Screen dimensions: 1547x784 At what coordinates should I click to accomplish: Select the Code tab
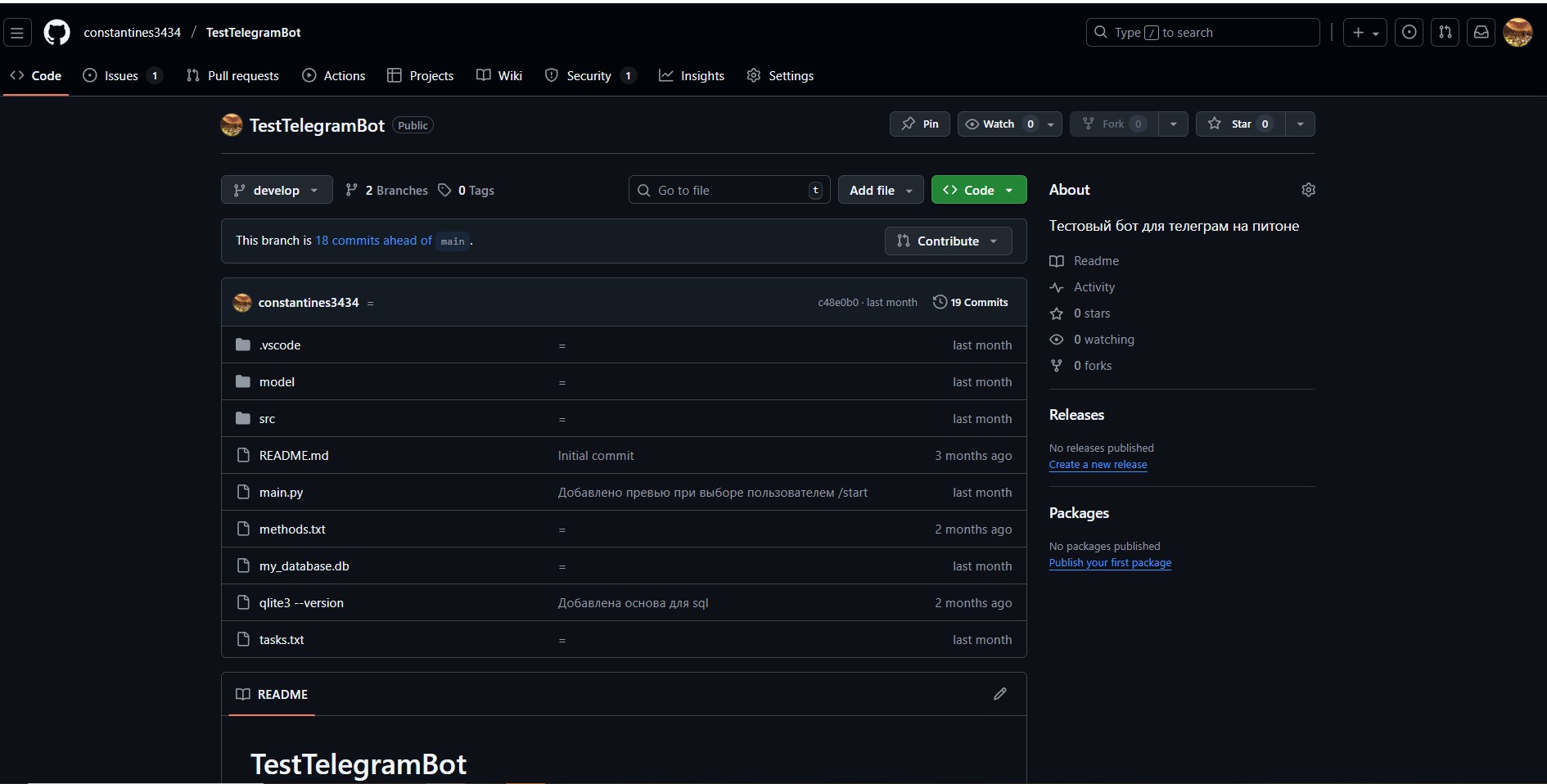pos(36,75)
